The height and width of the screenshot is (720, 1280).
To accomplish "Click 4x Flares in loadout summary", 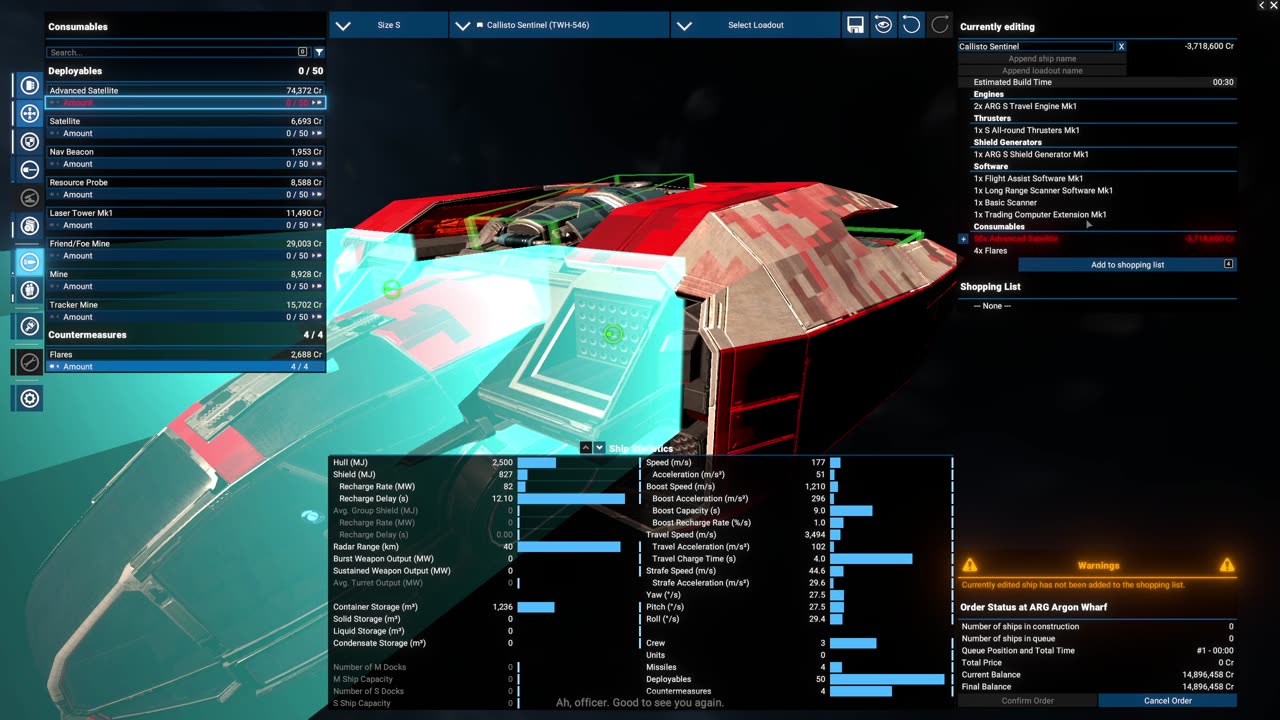I will [x=991, y=251].
